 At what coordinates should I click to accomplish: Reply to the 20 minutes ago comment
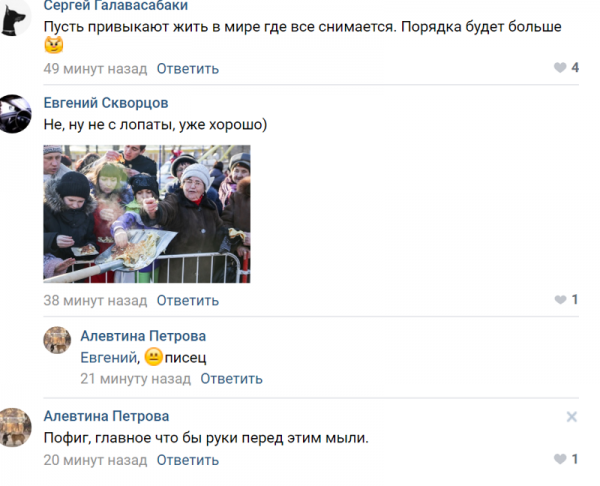pyautogui.click(x=188, y=460)
